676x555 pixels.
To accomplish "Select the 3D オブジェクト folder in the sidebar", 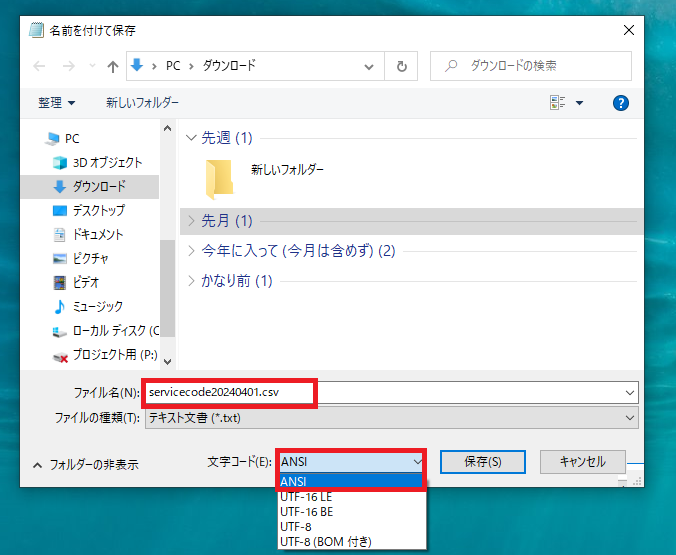I will tap(97, 163).
